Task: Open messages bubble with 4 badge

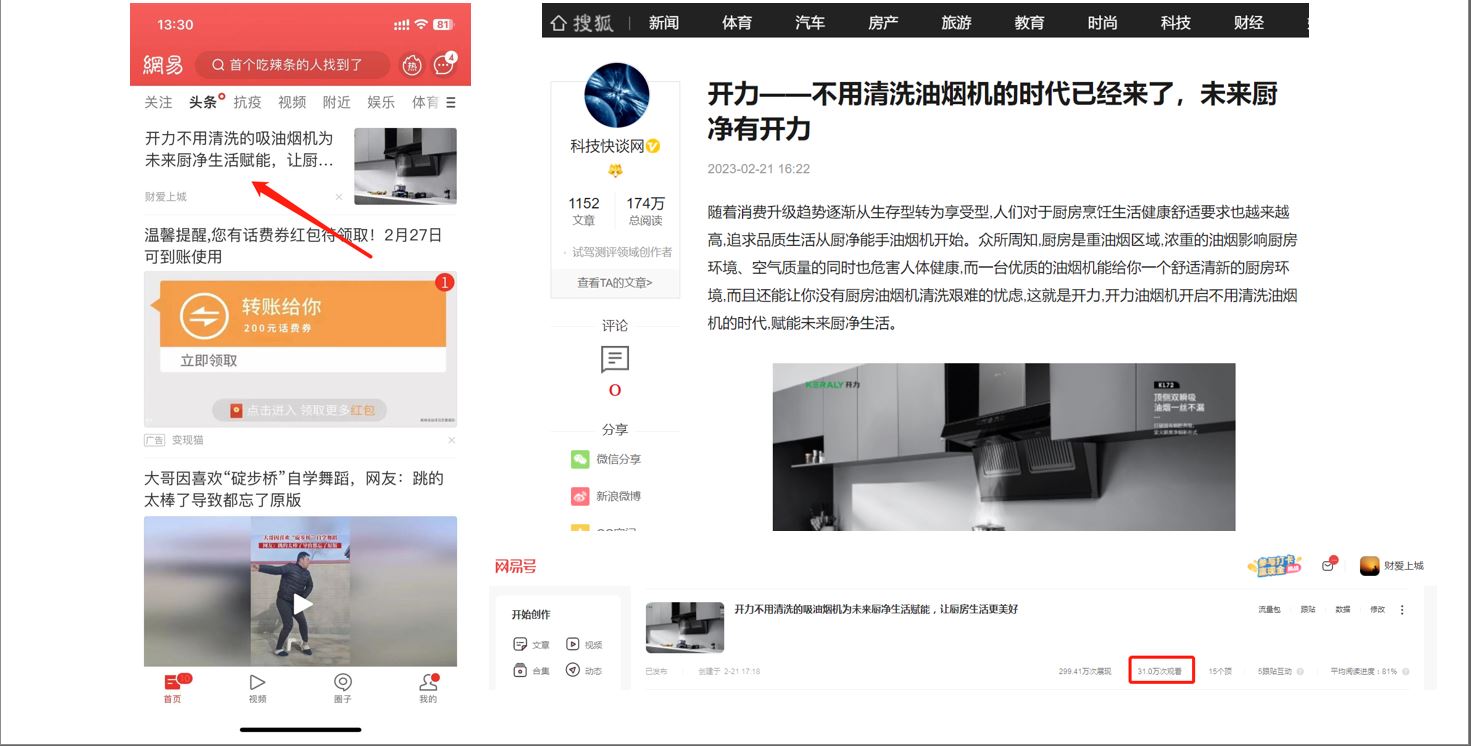Action: point(444,66)
